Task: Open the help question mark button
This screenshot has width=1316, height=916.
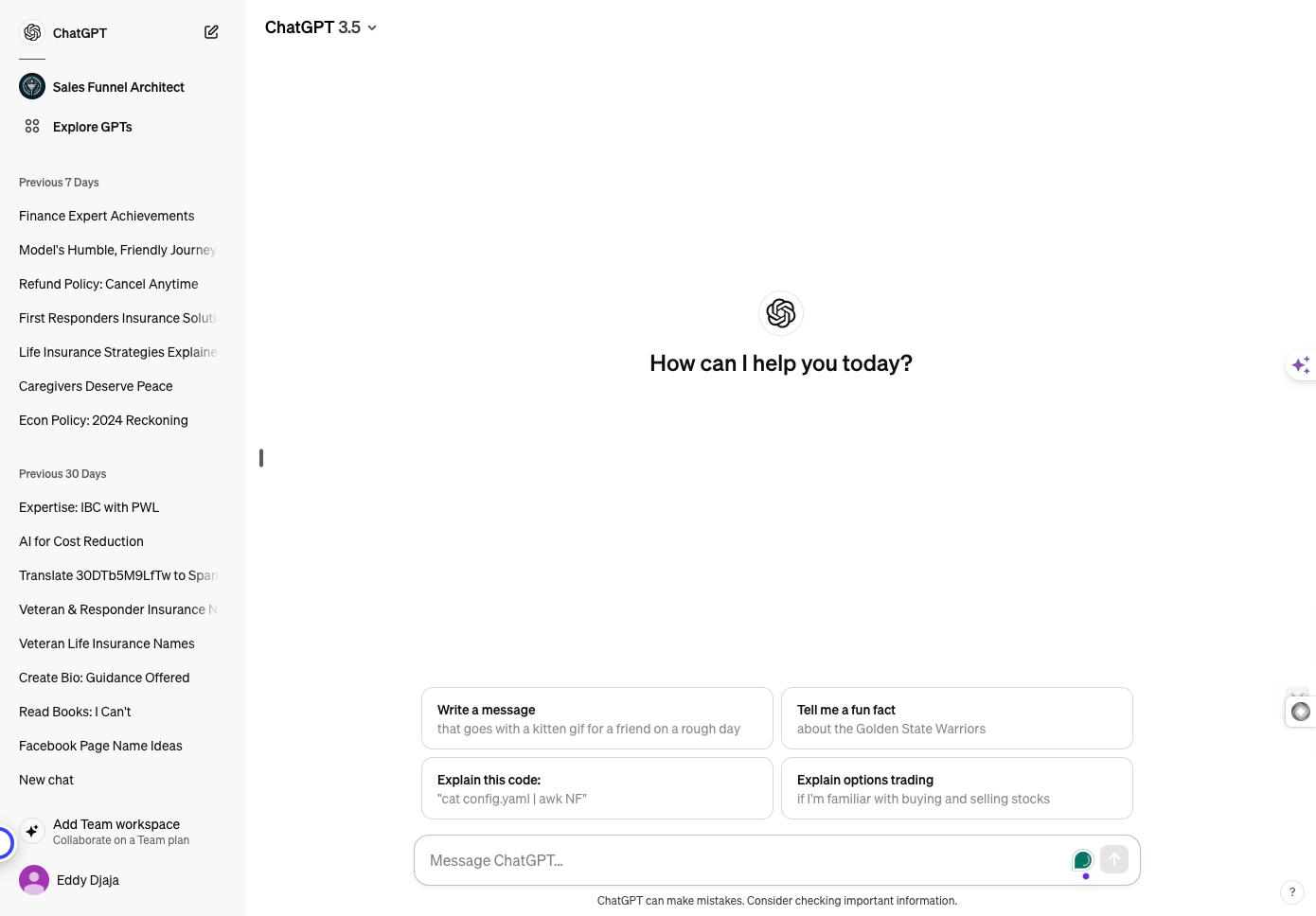Action: [x=1292, y=892]
